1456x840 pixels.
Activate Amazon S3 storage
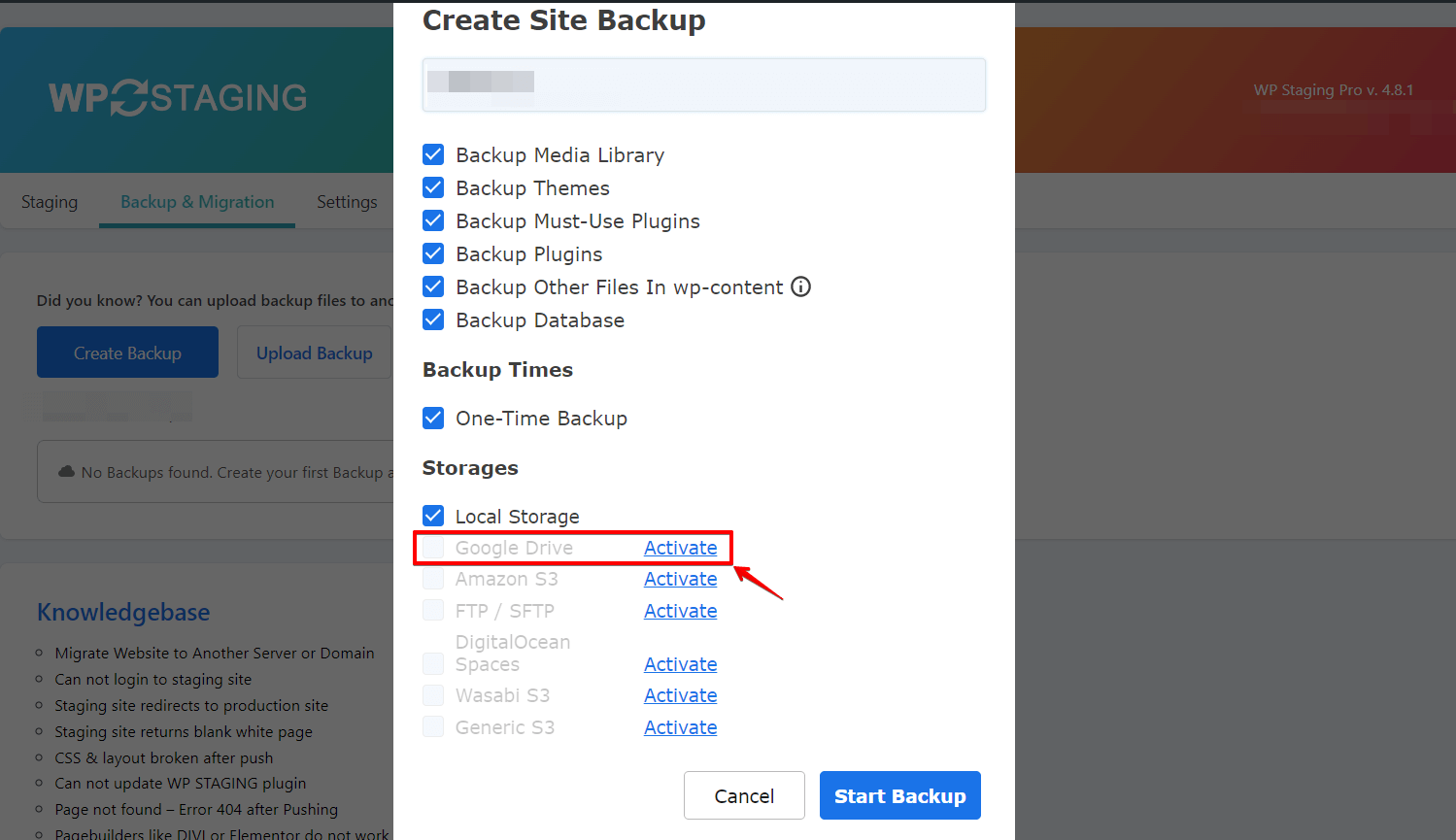point(680,578)
